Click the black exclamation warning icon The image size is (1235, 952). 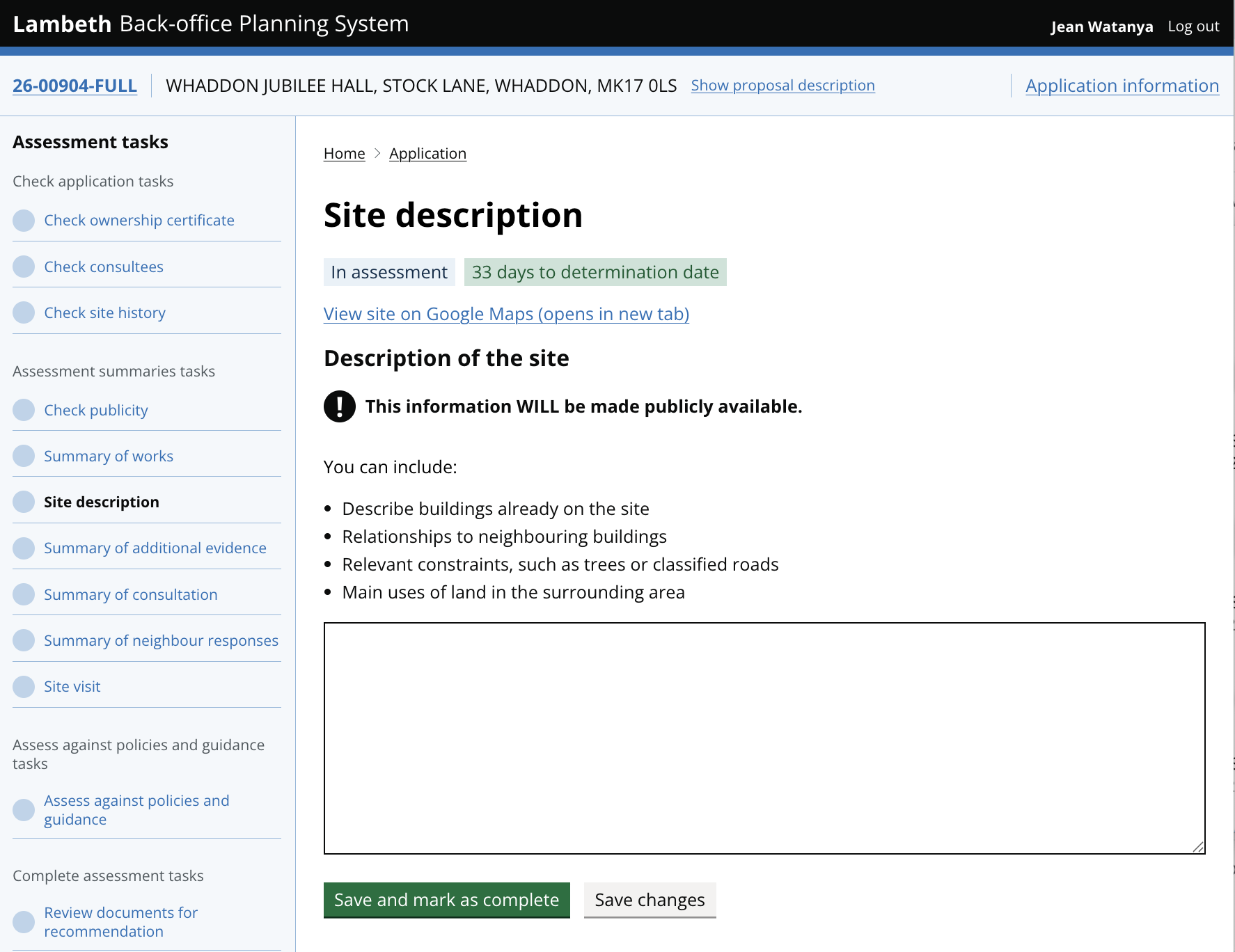(339, 406)
